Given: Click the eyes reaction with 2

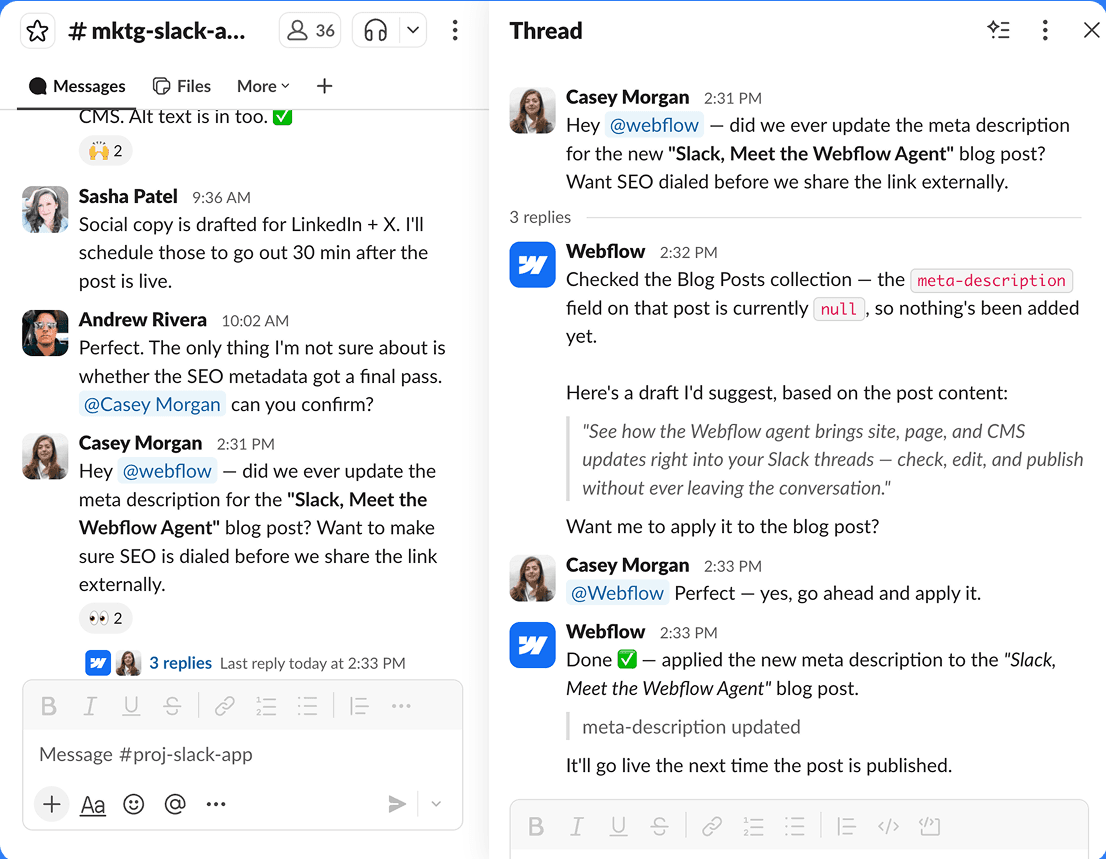Looking at the screenshot, I should coord(105,619).
